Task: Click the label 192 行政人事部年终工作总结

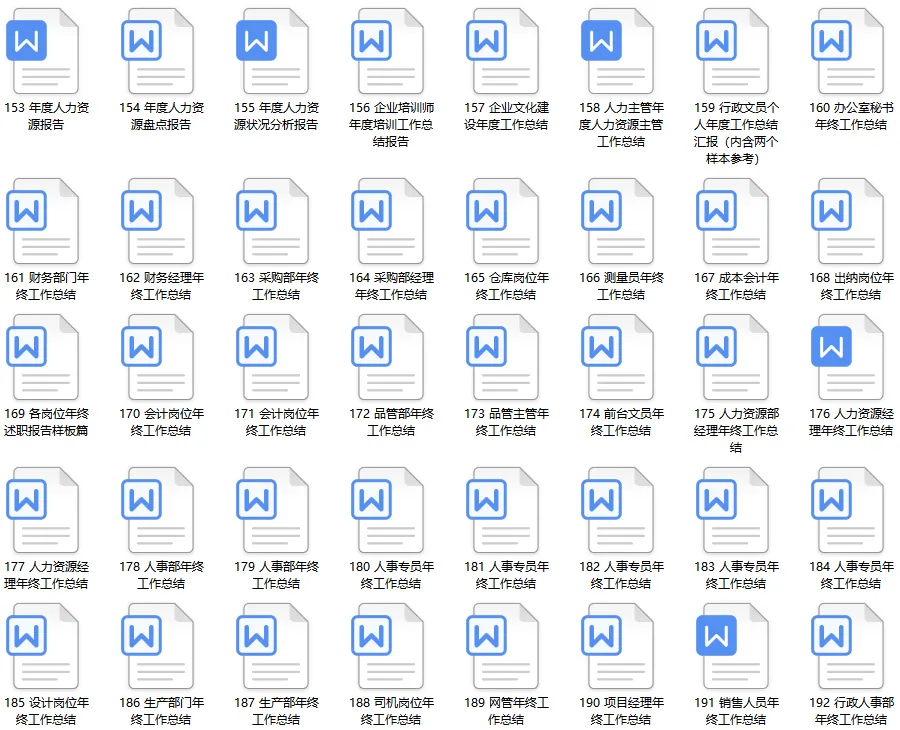Action: [851, 711]
